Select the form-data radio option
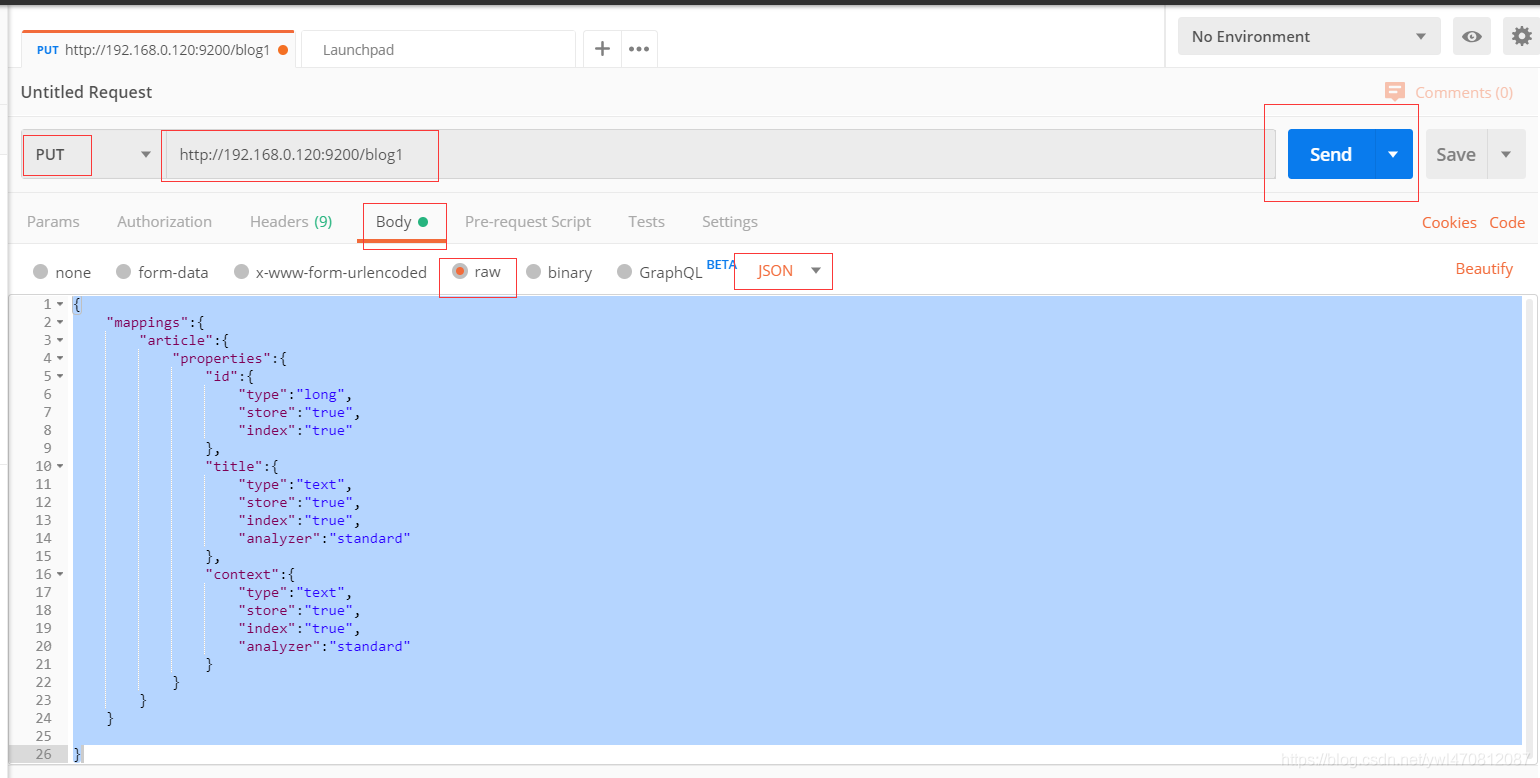The width and height of the screenshot is (1540, 778). [x=124, y=272]
